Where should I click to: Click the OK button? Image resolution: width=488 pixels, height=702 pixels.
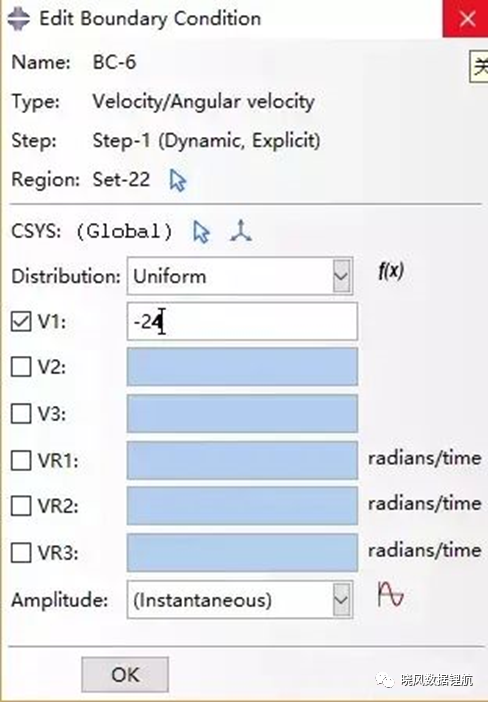125,675
